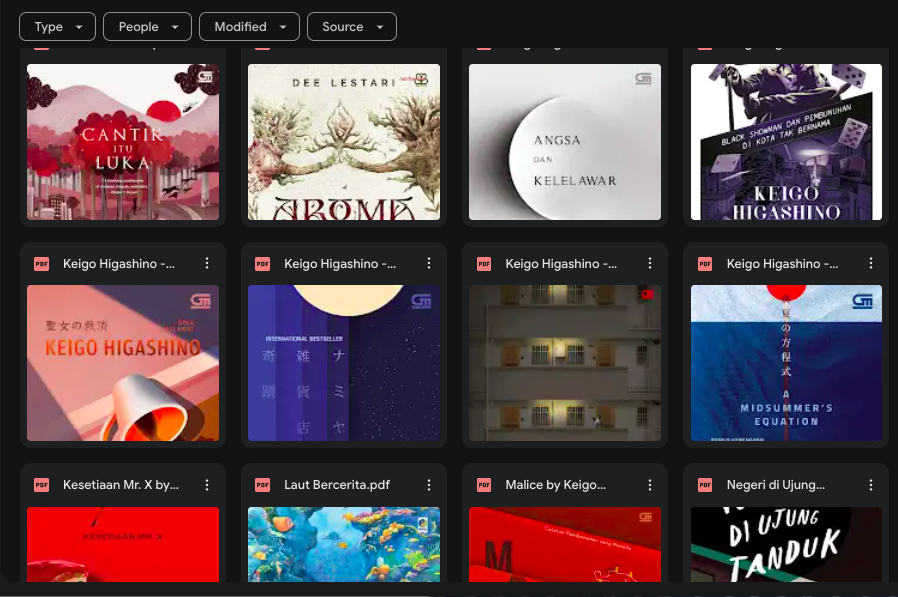Open the purple International Bestseller moon cover
898x597 pixels.
pyautogui.click(x=344, y=363)
